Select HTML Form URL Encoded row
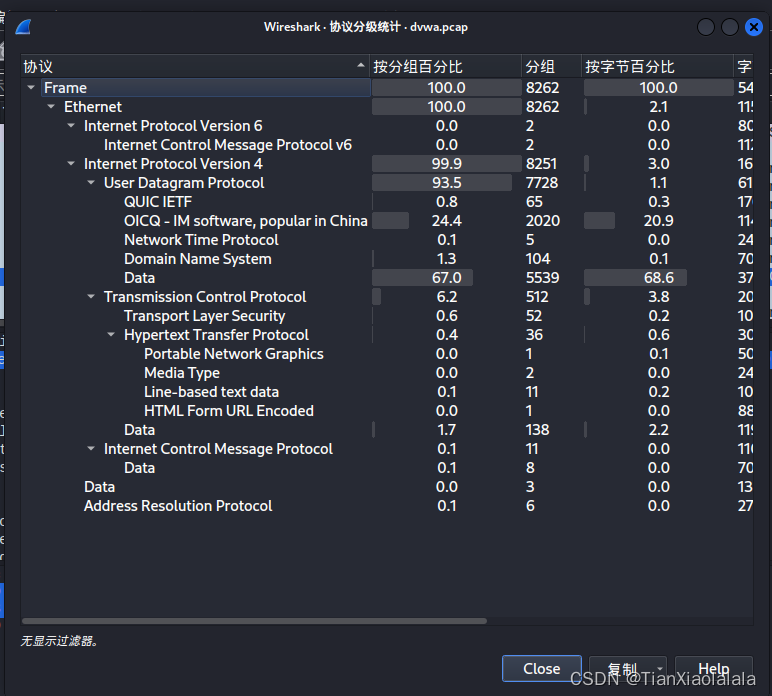The image size is (772, 696). (387, 411)
